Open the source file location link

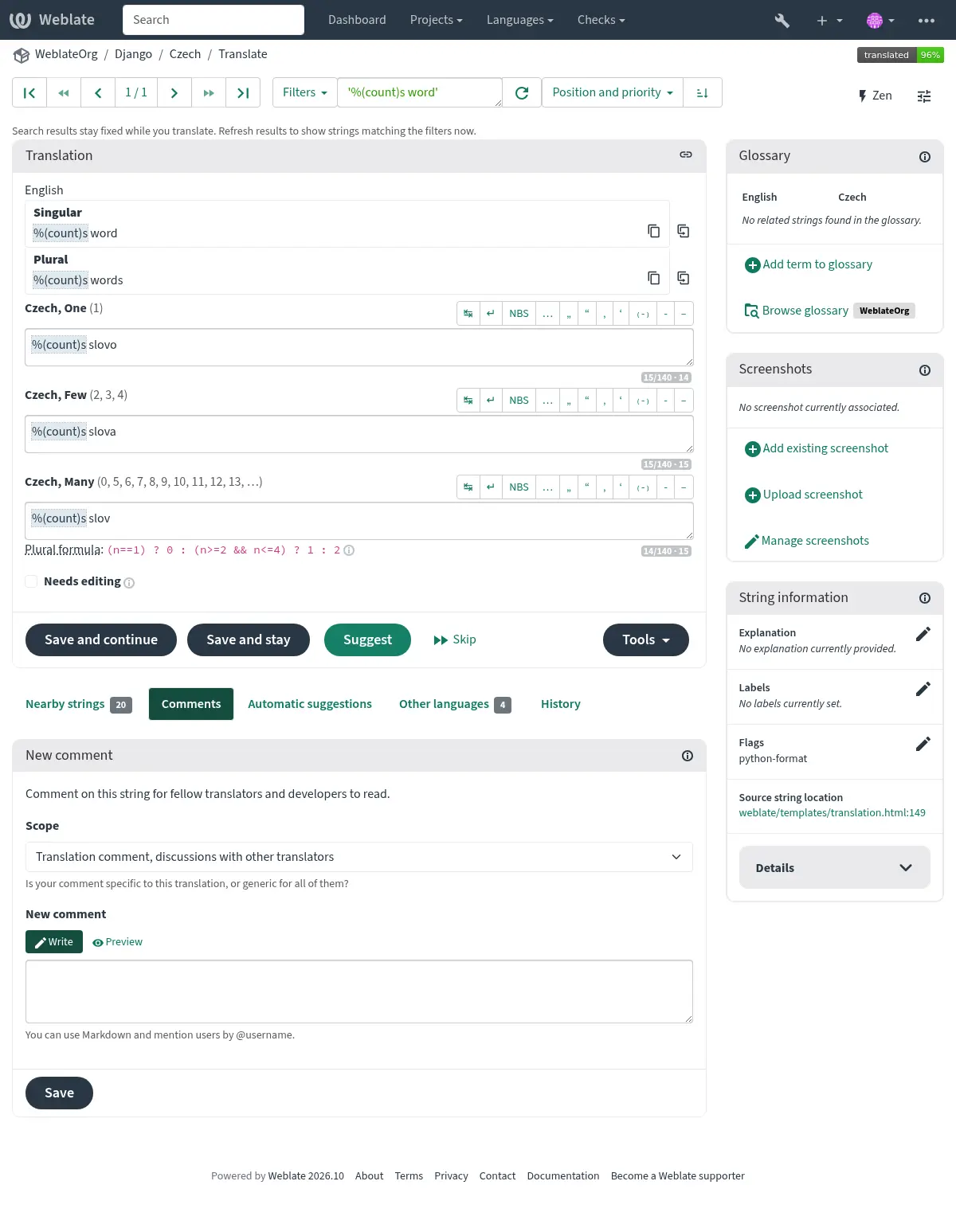pyautogui.click(x=832, y=813)
